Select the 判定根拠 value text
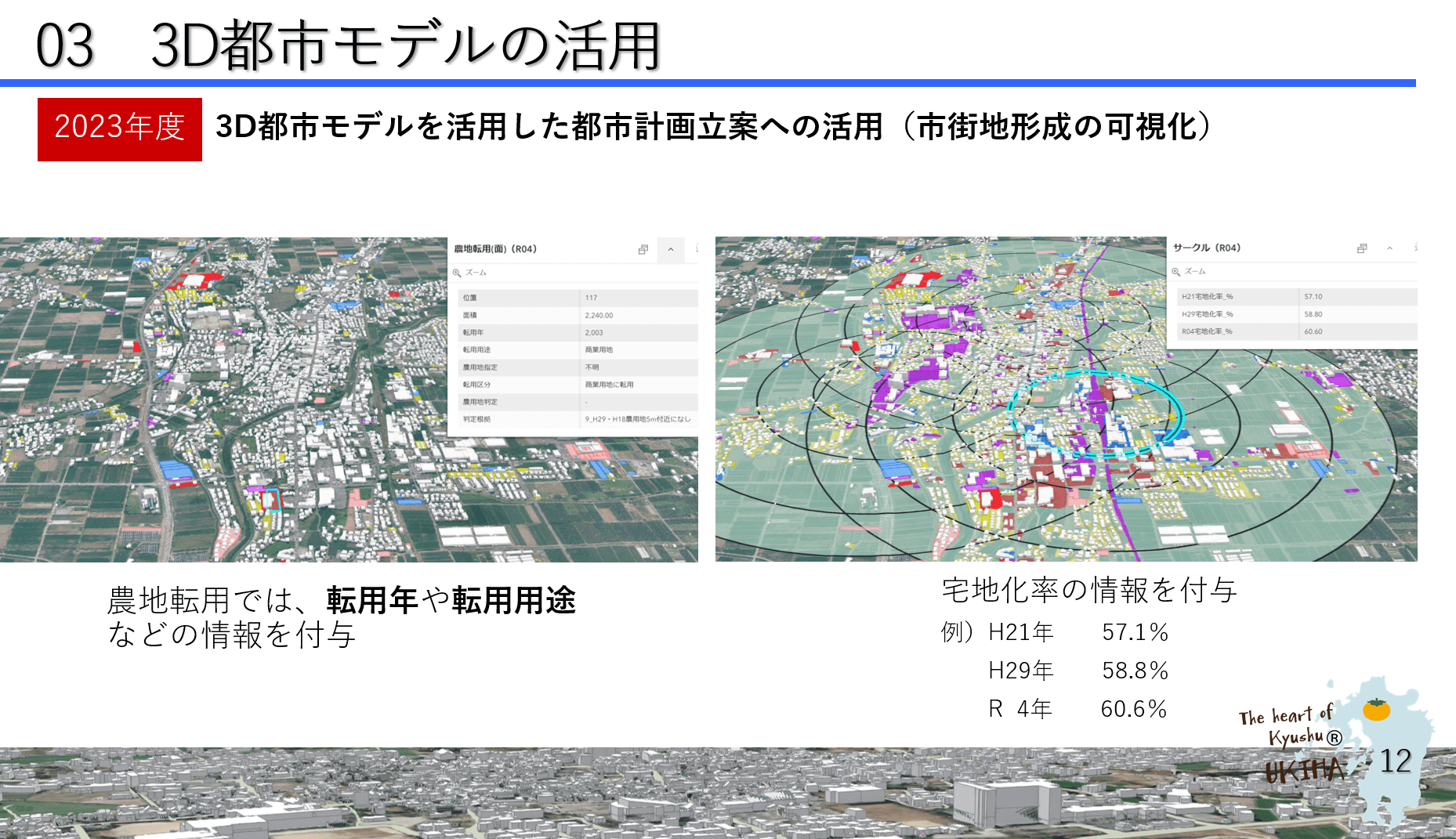This screenshot has width=1456, height=839. coord(638,419)
